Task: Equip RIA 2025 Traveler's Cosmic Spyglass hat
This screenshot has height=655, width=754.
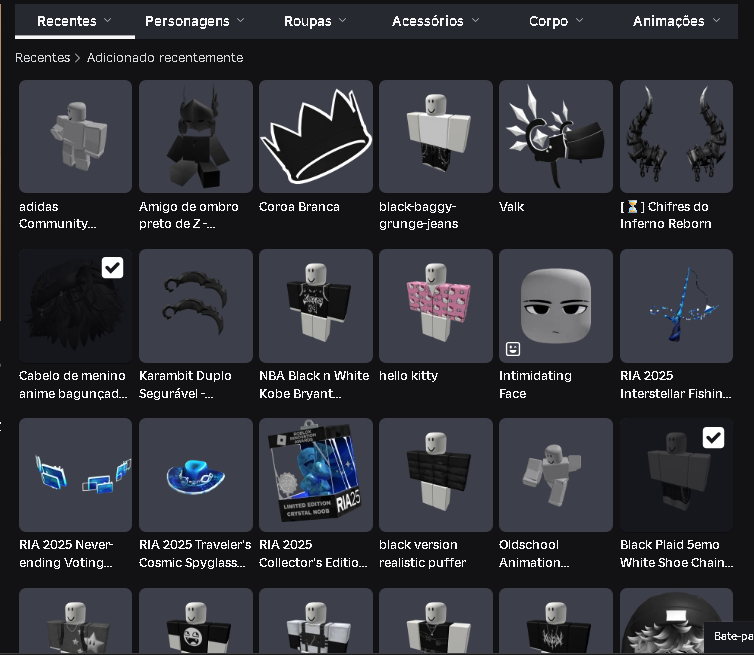Action: click(195, 475)
